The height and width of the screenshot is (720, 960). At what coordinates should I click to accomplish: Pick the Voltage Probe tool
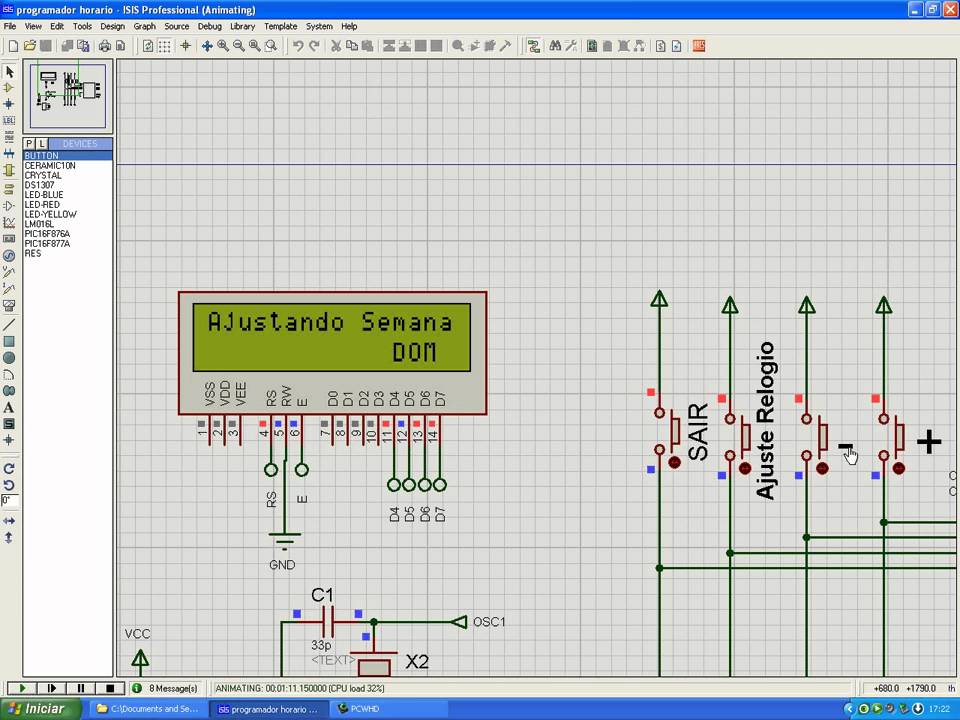[9, 272]
